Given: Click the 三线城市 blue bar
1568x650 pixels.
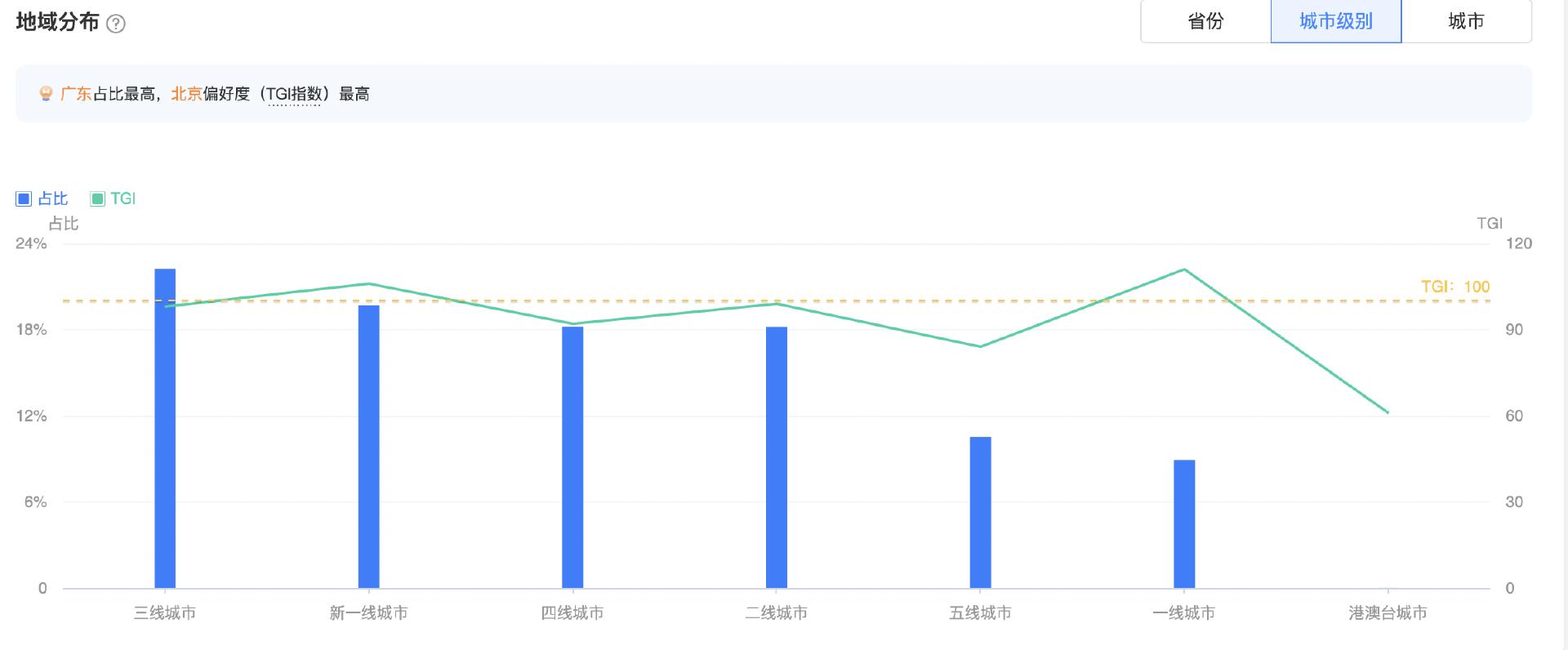Looking at the screenshot, I should point(165,428).
